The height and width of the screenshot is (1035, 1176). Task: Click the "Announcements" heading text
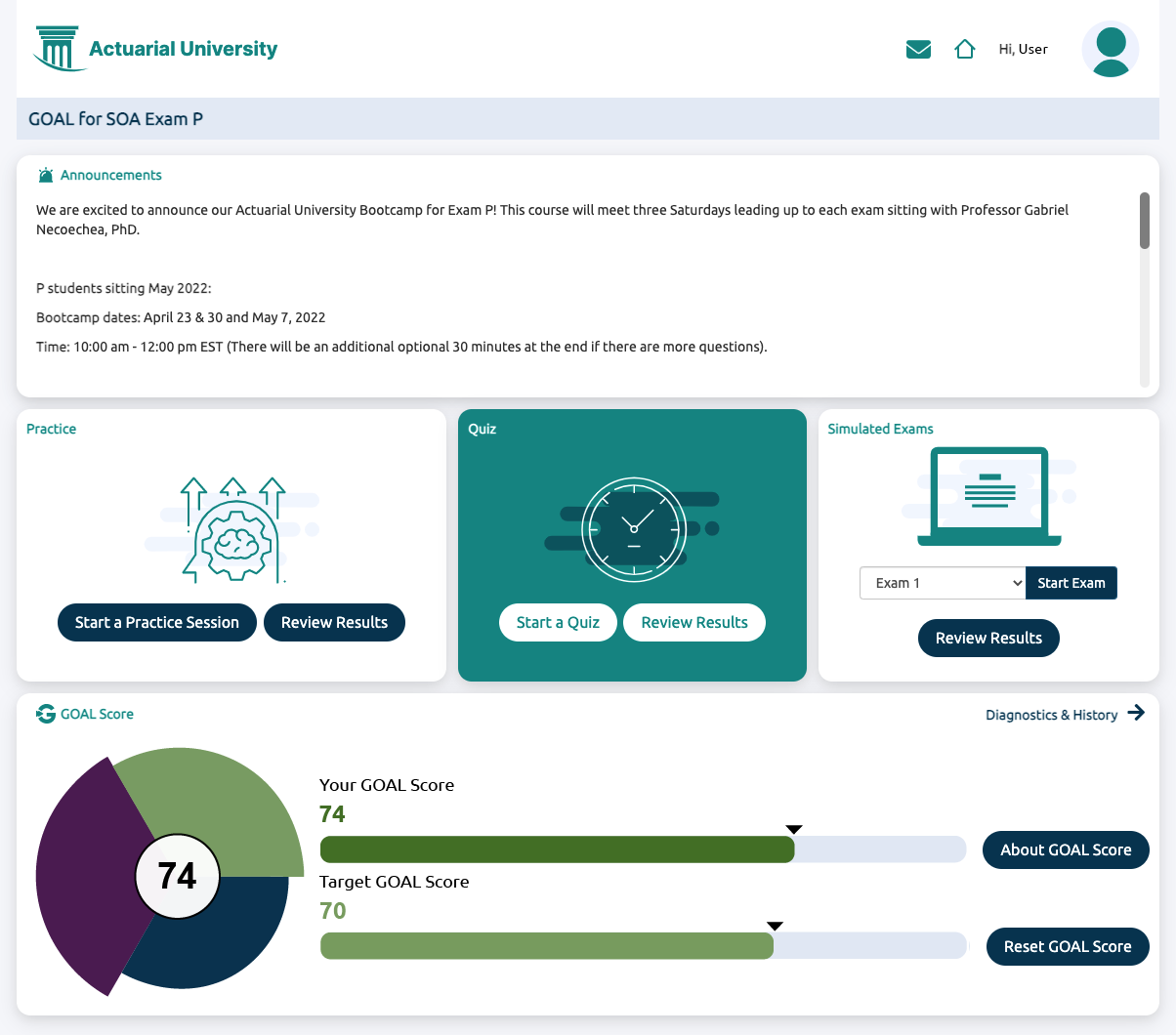pyautogui.click(x=111, y=176)
